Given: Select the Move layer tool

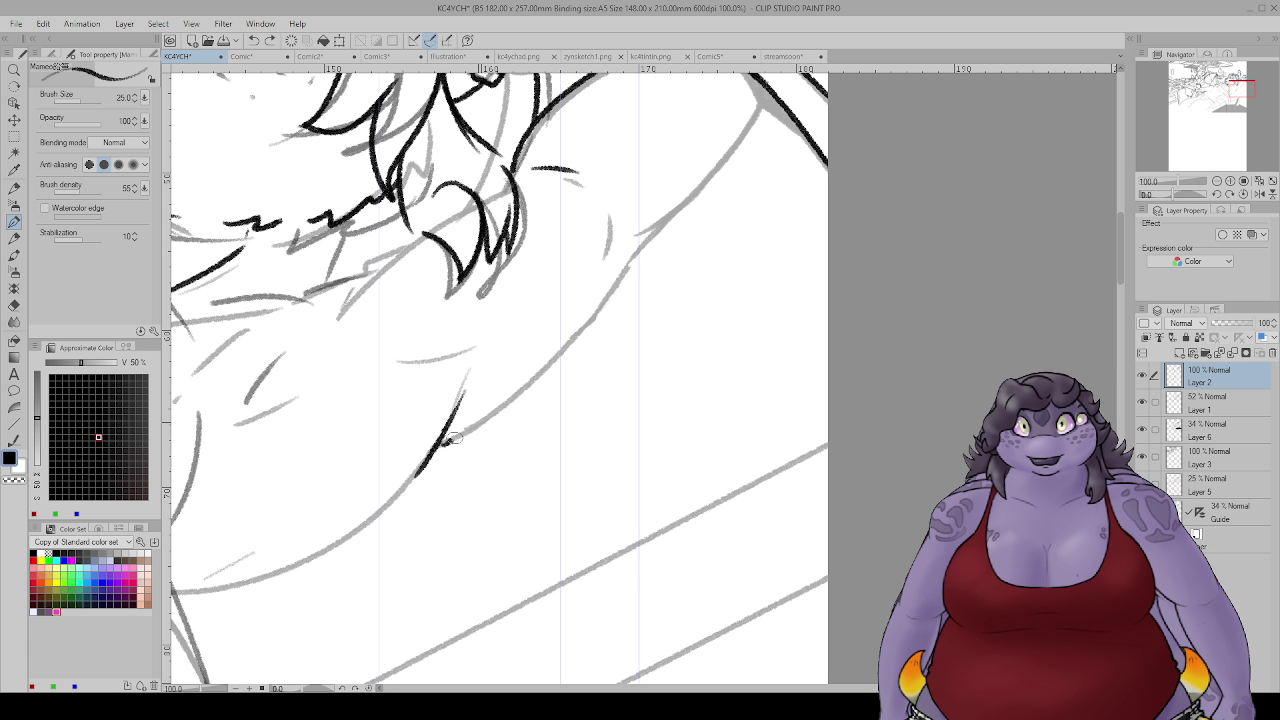Looking at the screenshot, I should pyautogui.click(x=14, y=119).
